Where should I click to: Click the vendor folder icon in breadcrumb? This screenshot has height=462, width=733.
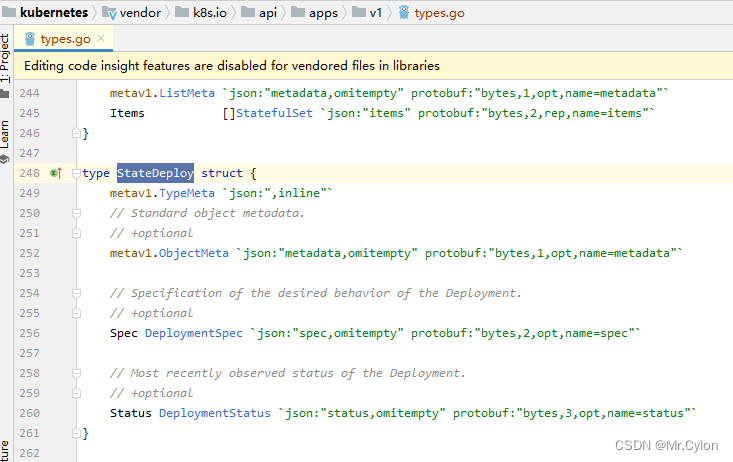click(x=109, y=13)
